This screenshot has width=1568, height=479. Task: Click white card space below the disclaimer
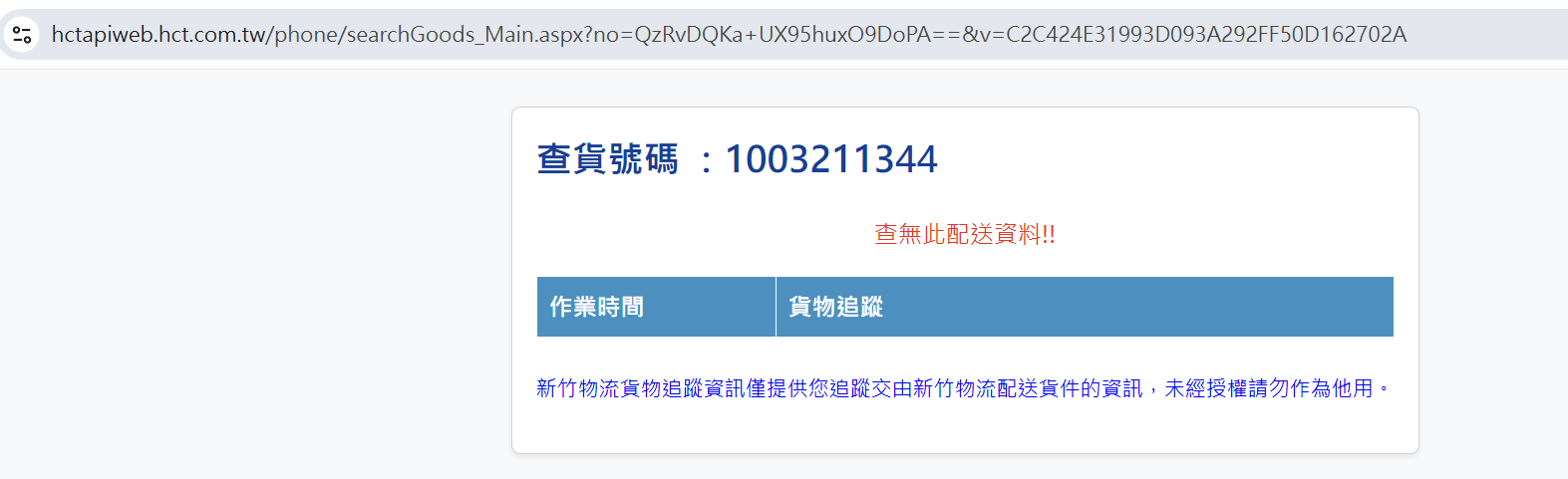point(965,428)
